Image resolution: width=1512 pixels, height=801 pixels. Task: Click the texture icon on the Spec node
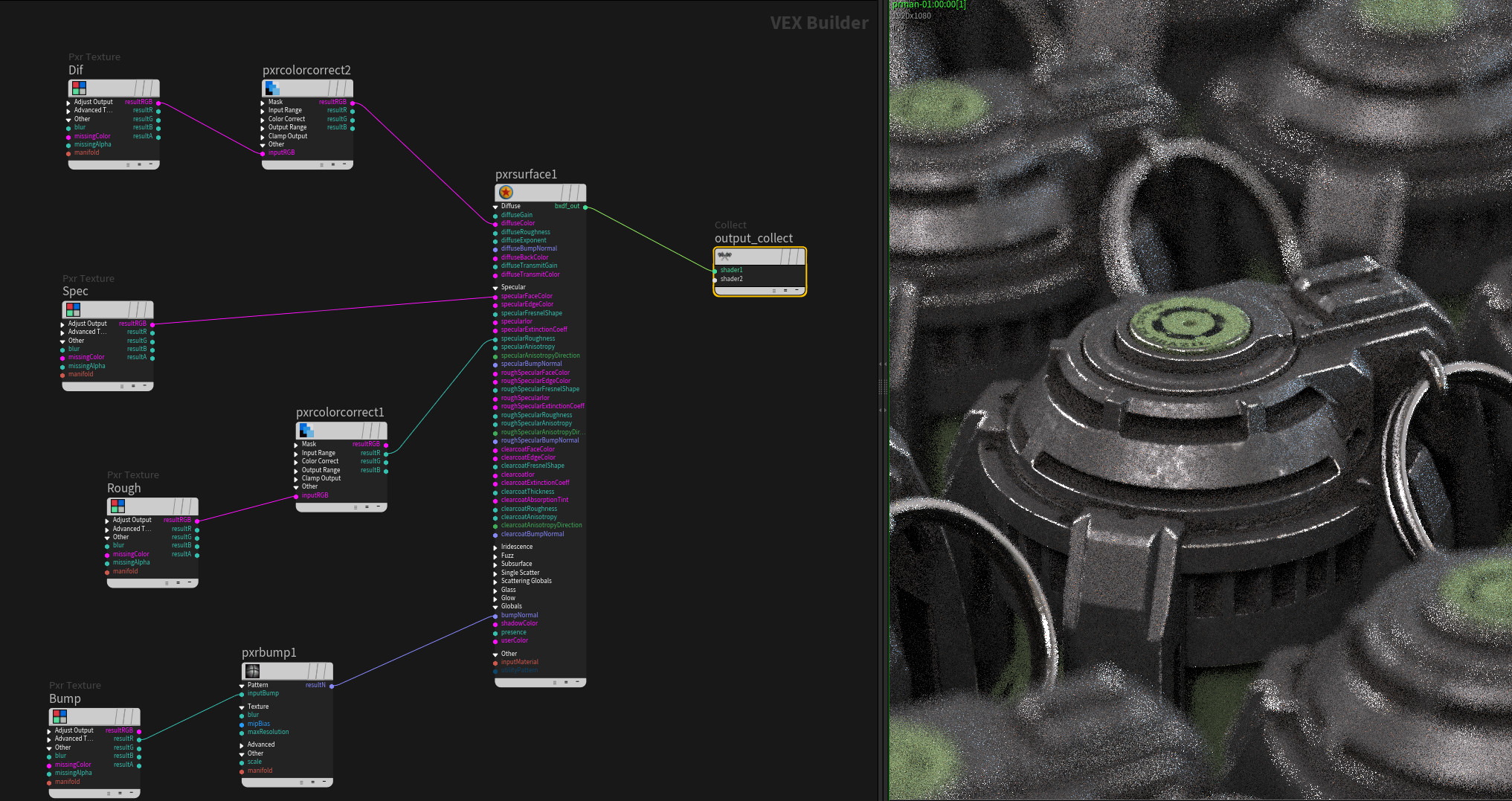click(74, 309)
